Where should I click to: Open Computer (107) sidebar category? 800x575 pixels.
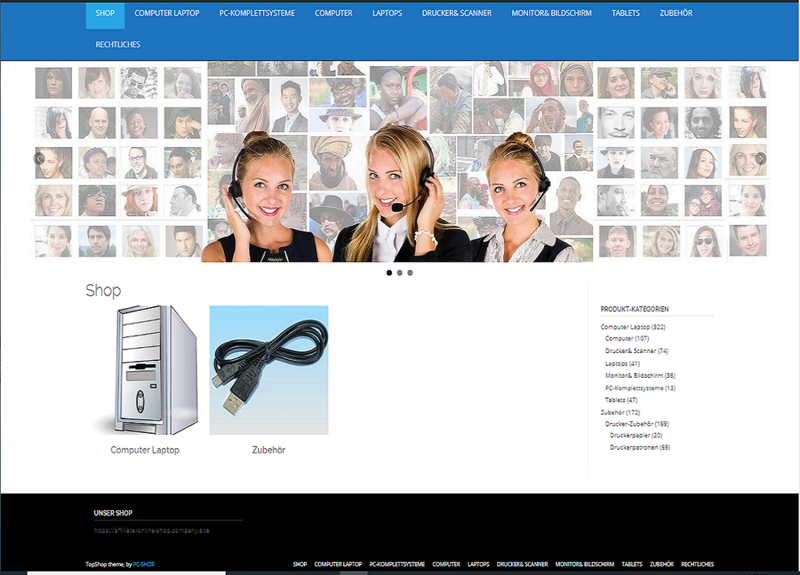pyautogui.click(x=627, y=338)
